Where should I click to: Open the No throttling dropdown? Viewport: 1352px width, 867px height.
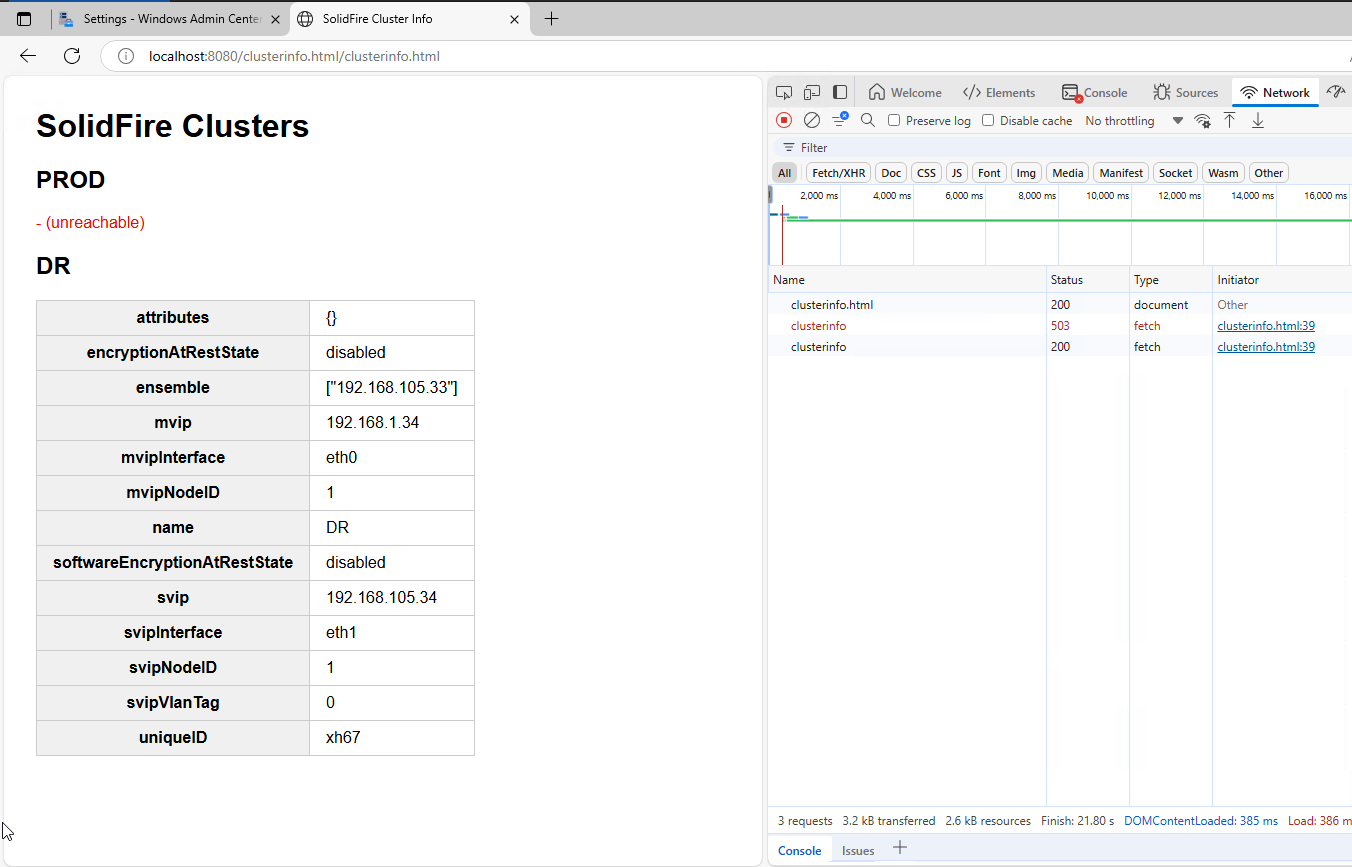1134,121
